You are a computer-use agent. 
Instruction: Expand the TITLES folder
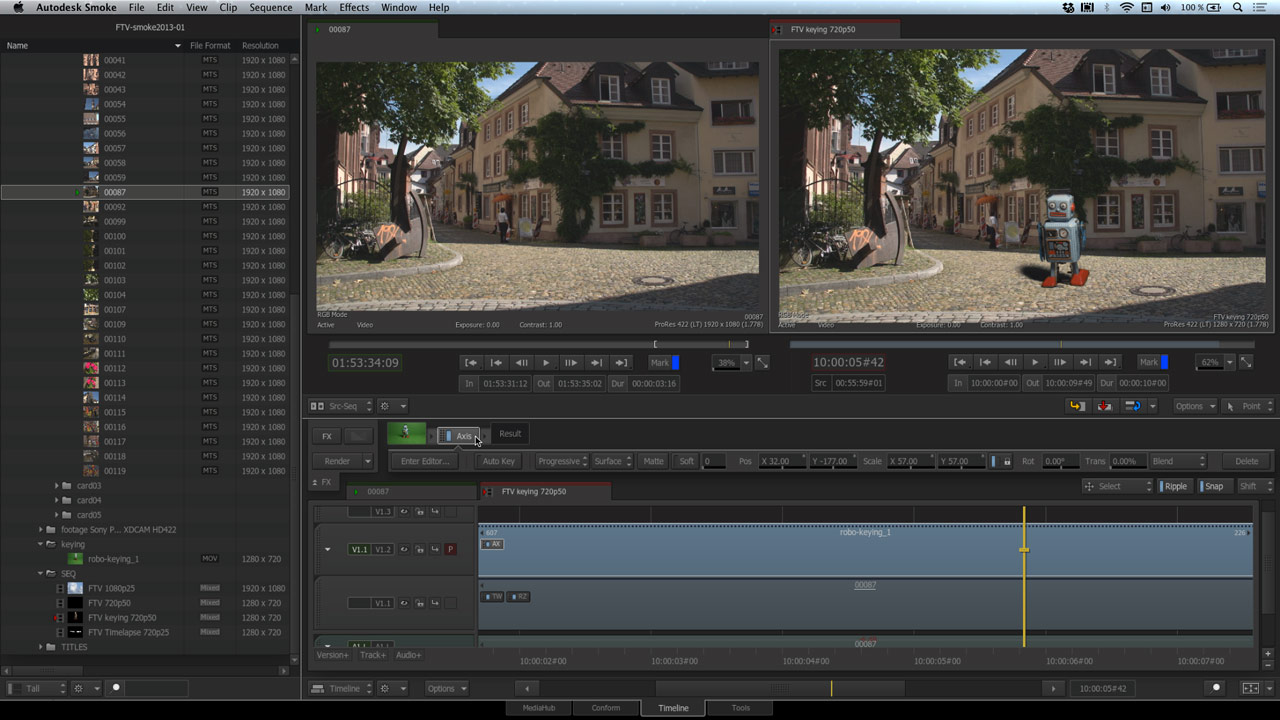(41, 647)
